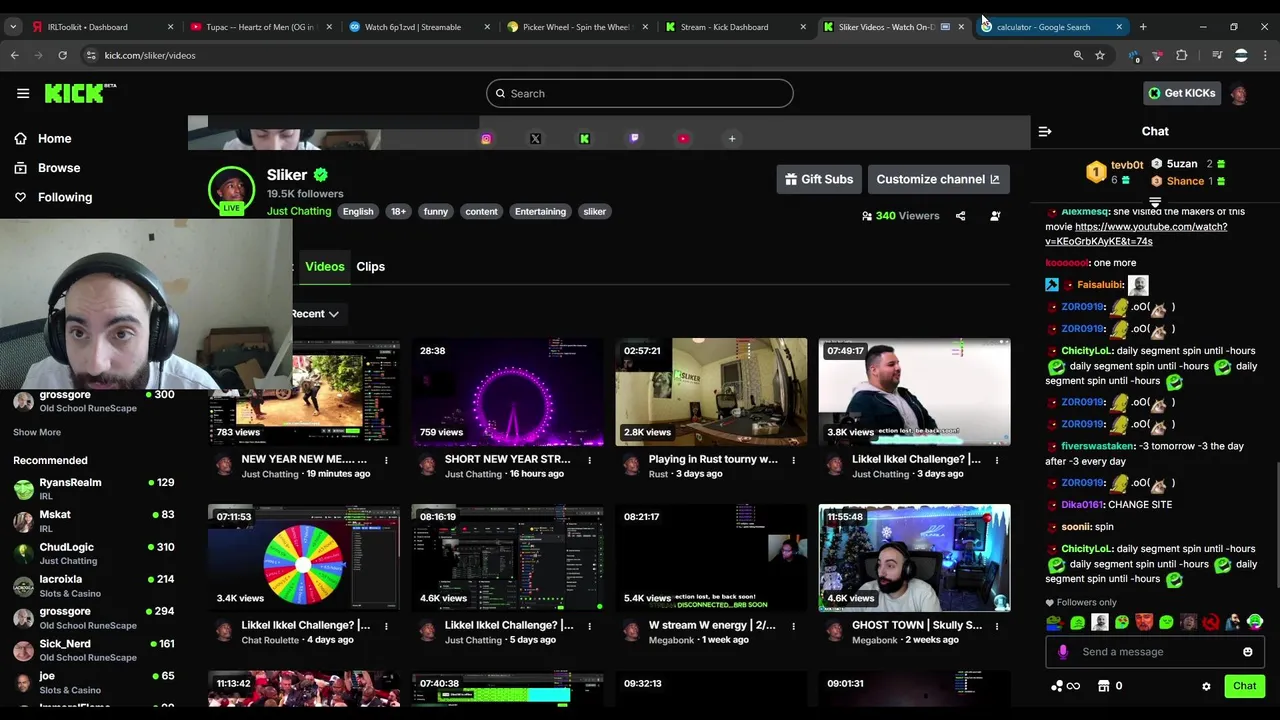Switch to calculator Google Search browser tab
The width and height of the screenshot is (1280, 720).
pyautogui.click(x=1050, y=27)
